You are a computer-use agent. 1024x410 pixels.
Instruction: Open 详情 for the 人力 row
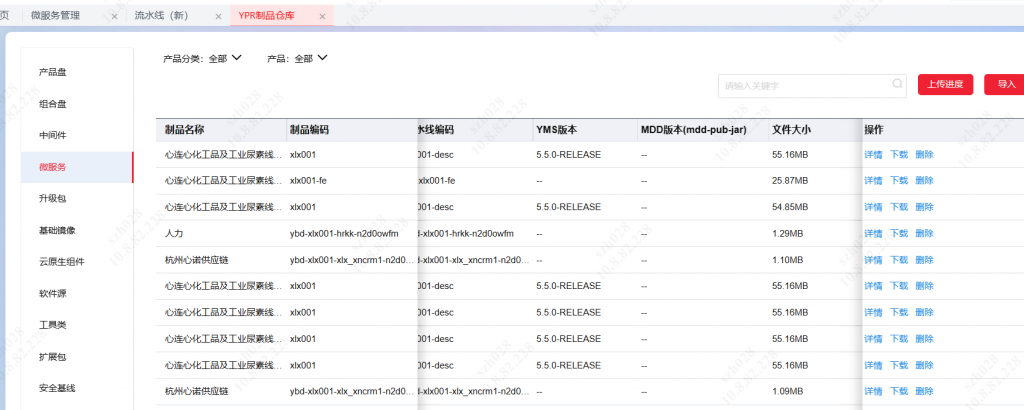click(873, 233)
